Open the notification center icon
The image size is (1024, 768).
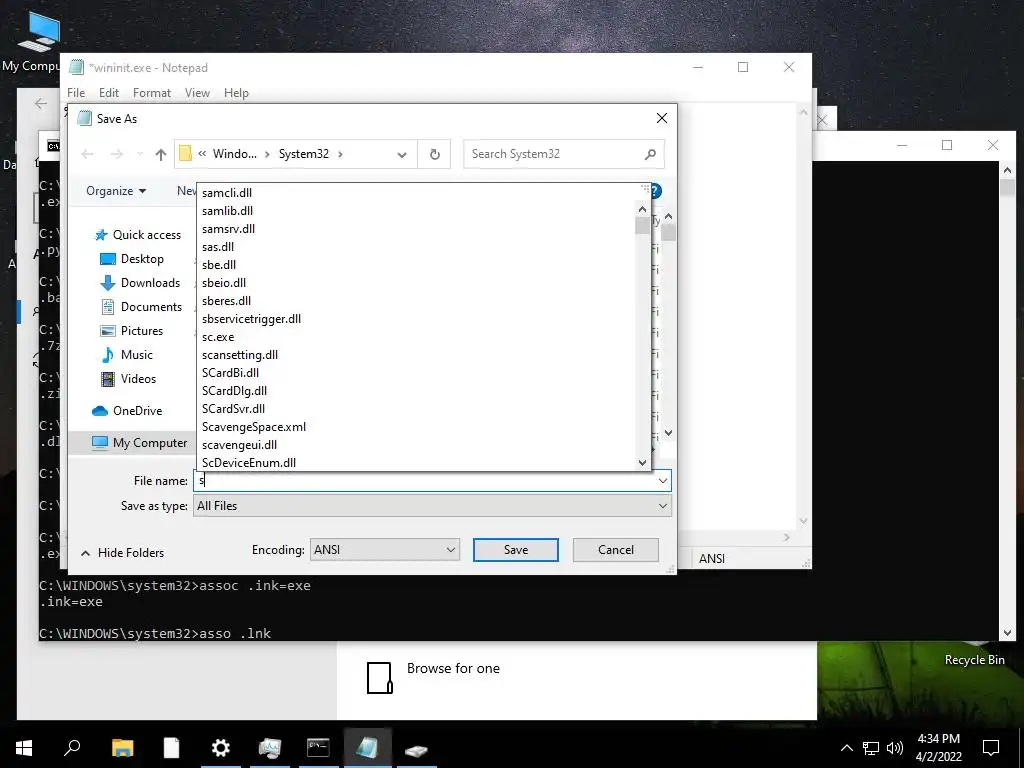click(x=991, y=748)
